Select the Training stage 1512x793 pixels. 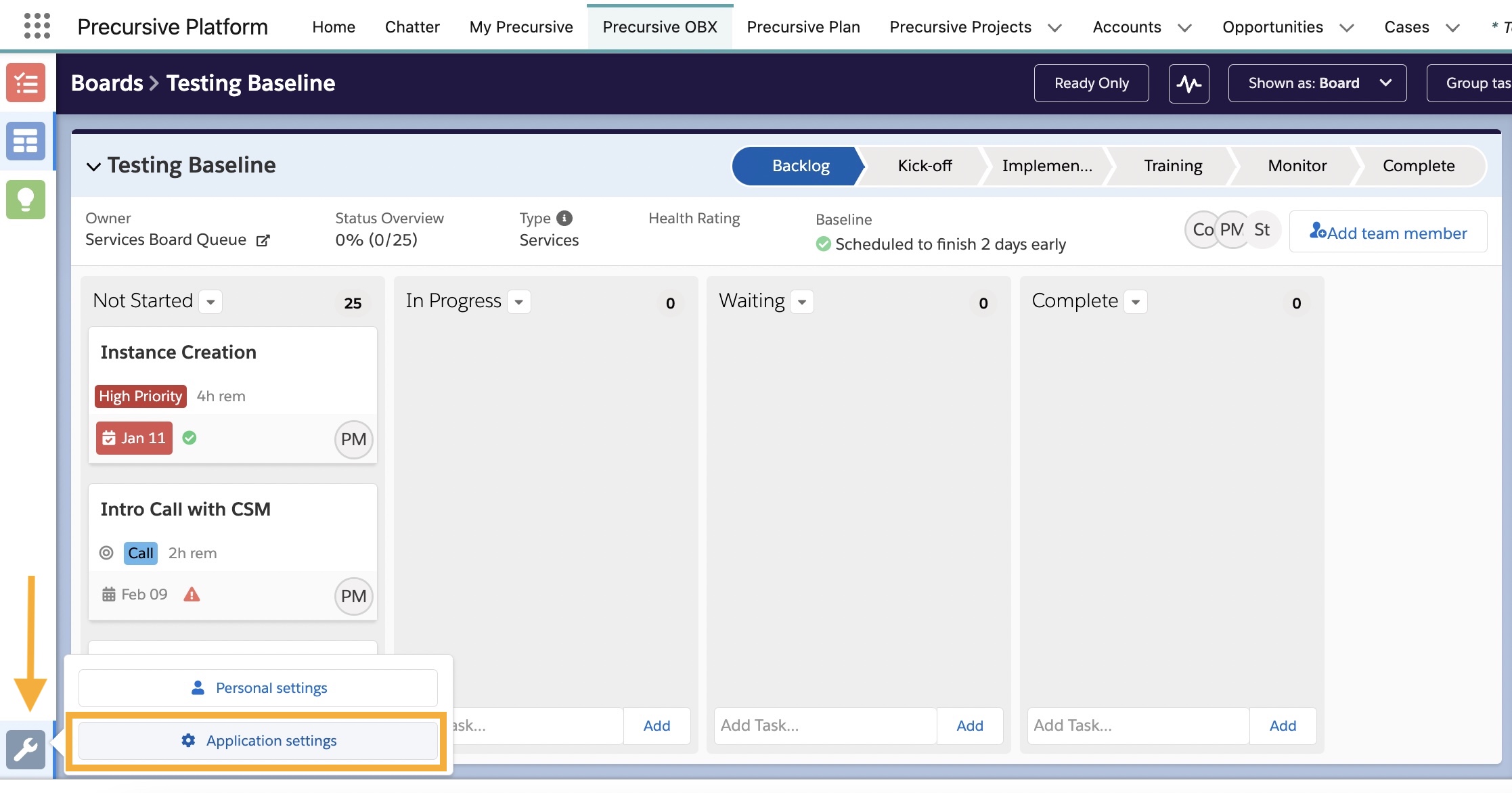(1173, 166)
